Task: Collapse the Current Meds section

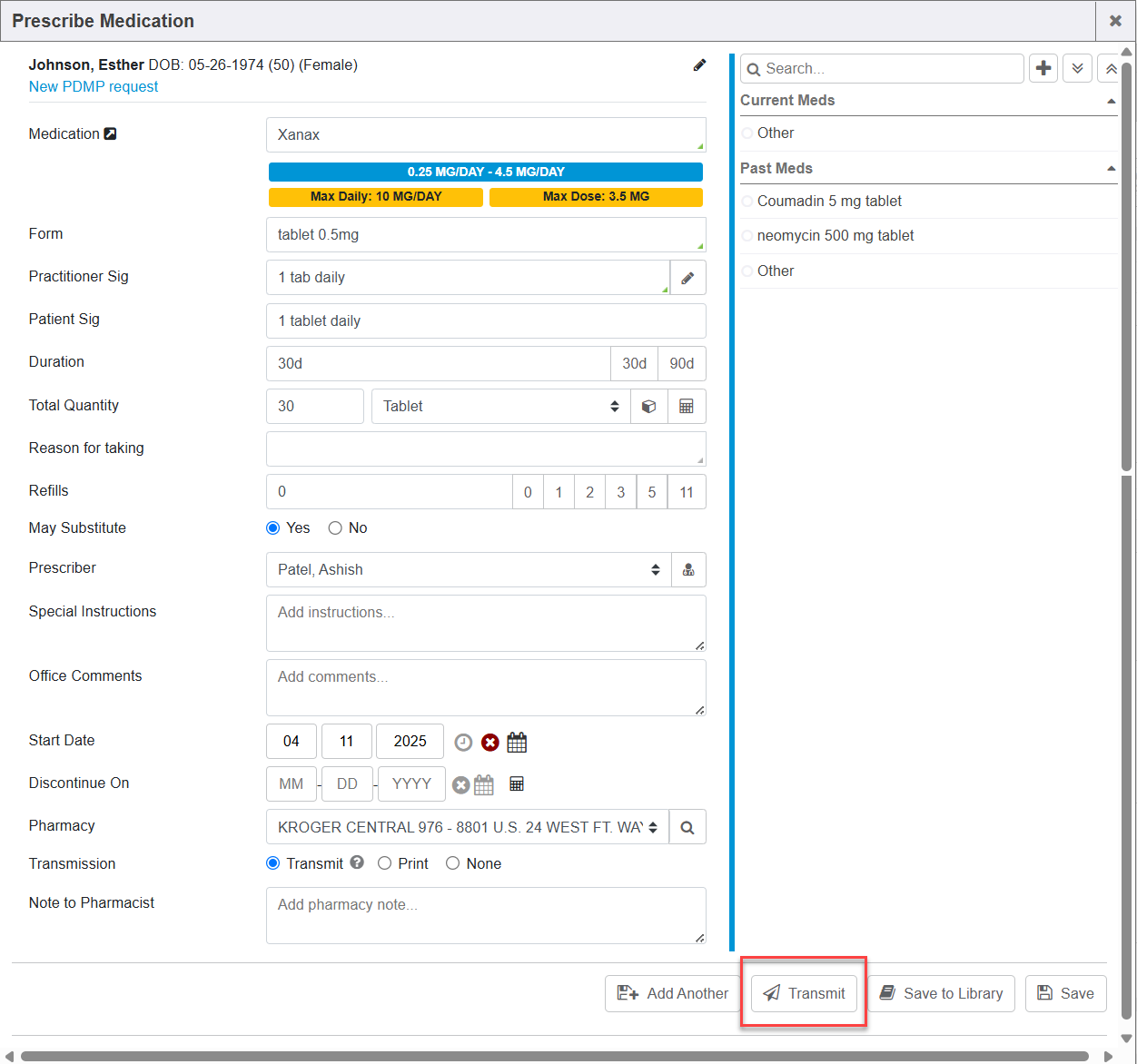Action: (x=1111, y=101)
